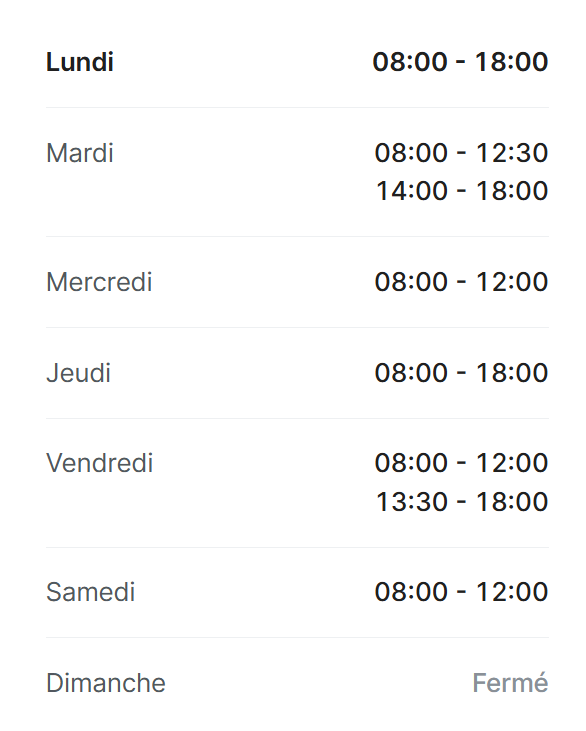Select the Samedi day label
The width and height of the screenshot is (586, 731).
tap(90, 592)
